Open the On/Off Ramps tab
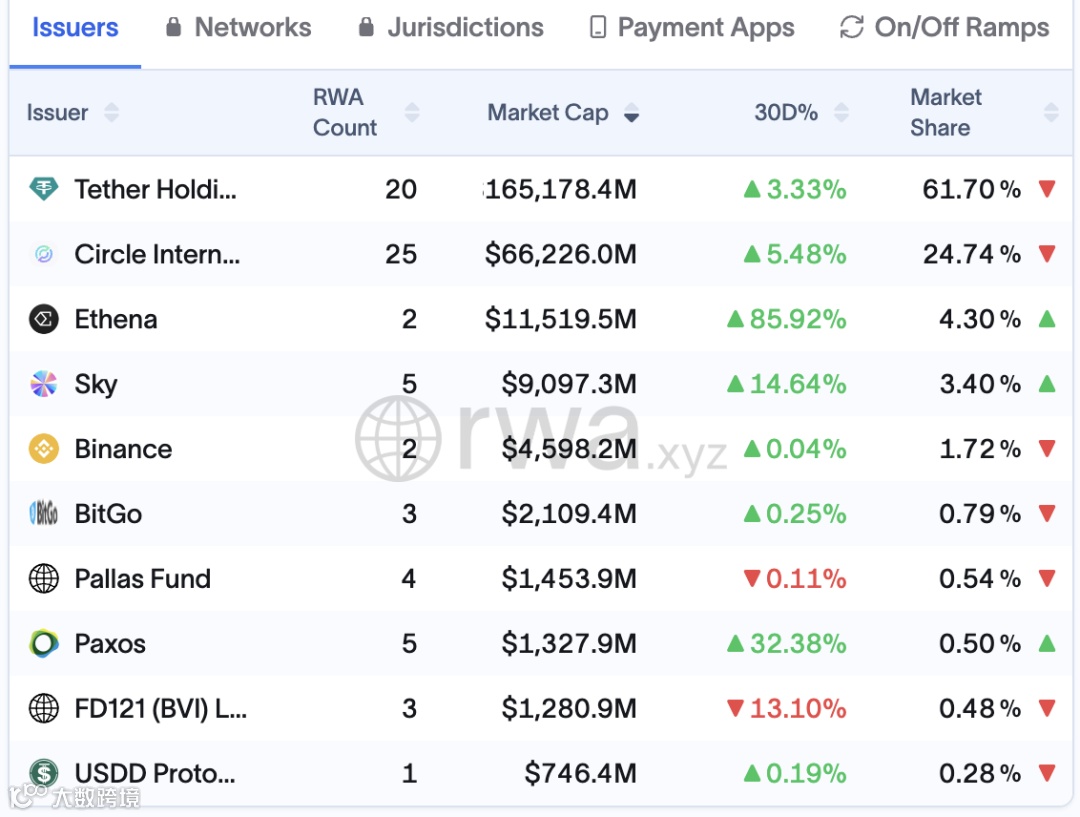The image size is (1080, 817). pyautogui.click(x=945, y=28)
